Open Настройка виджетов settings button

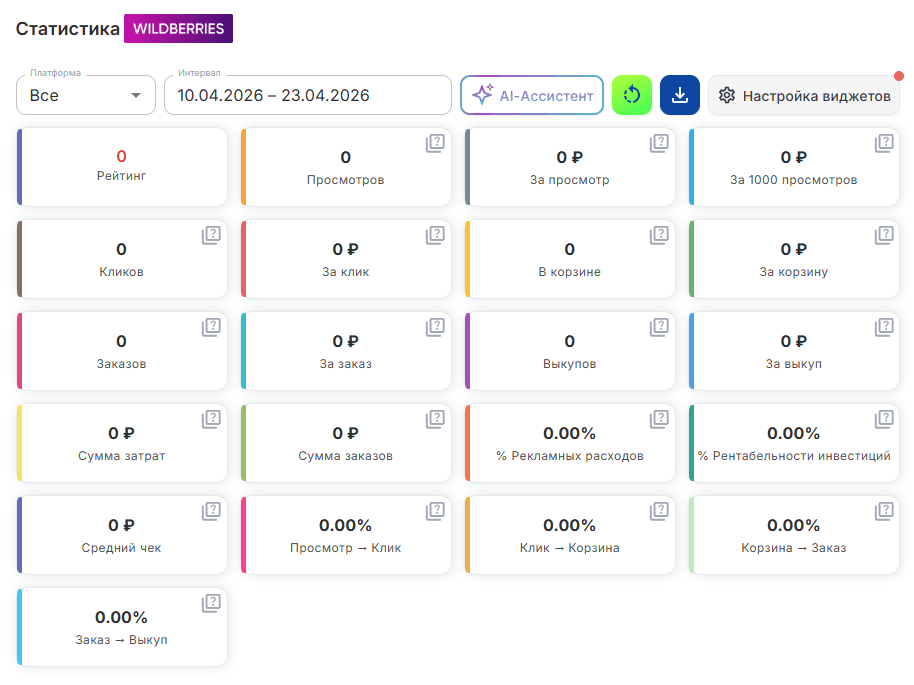pyautogui.click(x=804, y=95)
